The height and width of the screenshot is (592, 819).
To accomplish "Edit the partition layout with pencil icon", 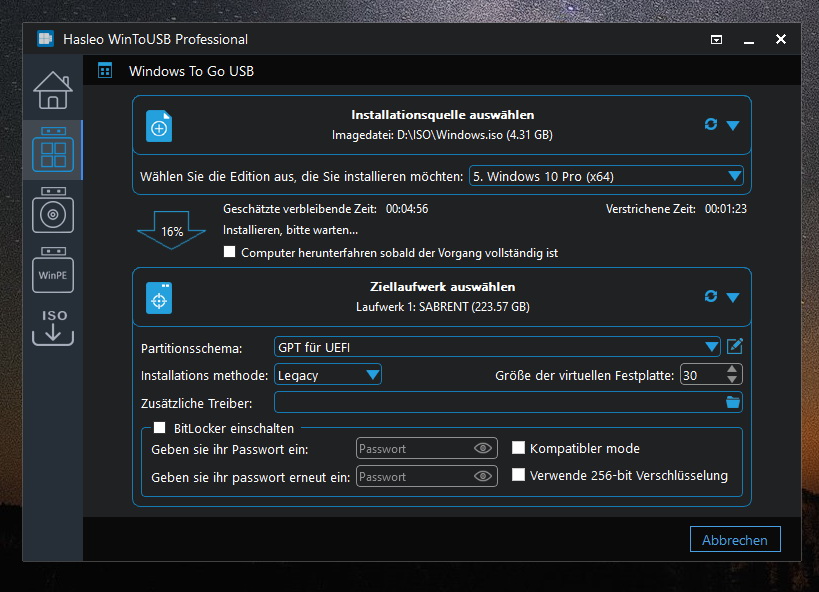I will [x=734, y=346].
